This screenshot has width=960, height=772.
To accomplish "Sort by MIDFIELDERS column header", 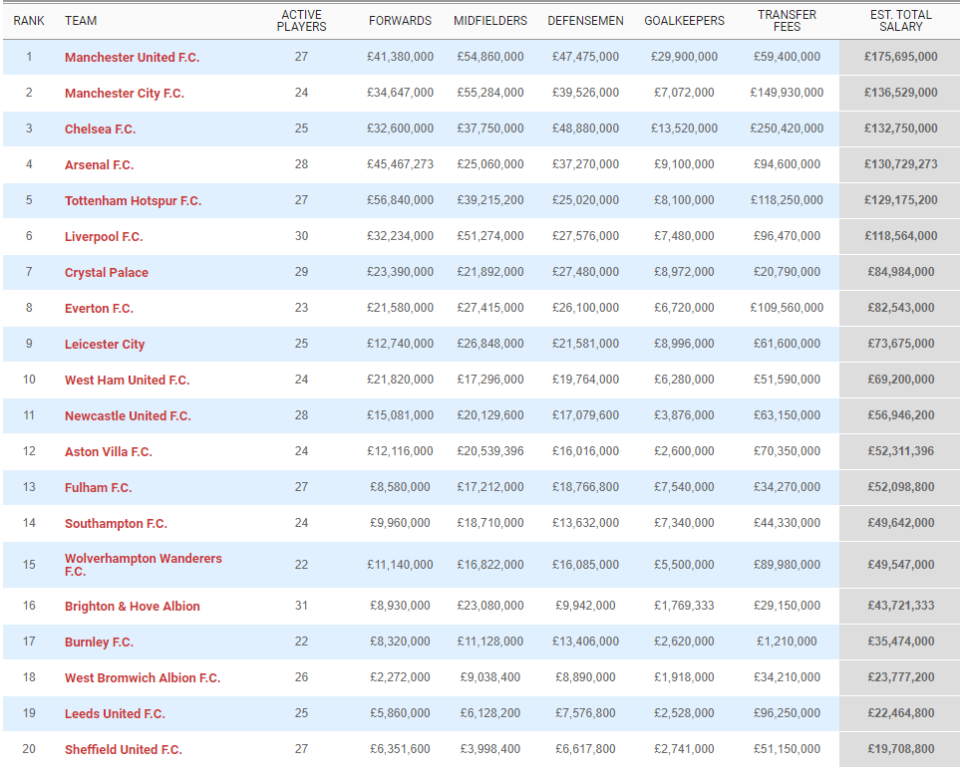I will click(490, 21).
